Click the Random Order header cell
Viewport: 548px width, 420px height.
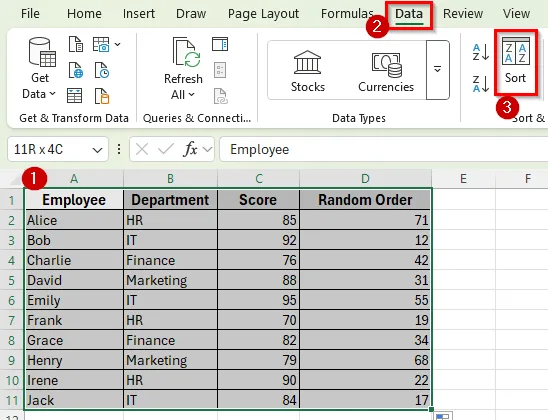(x=366, y=200)
